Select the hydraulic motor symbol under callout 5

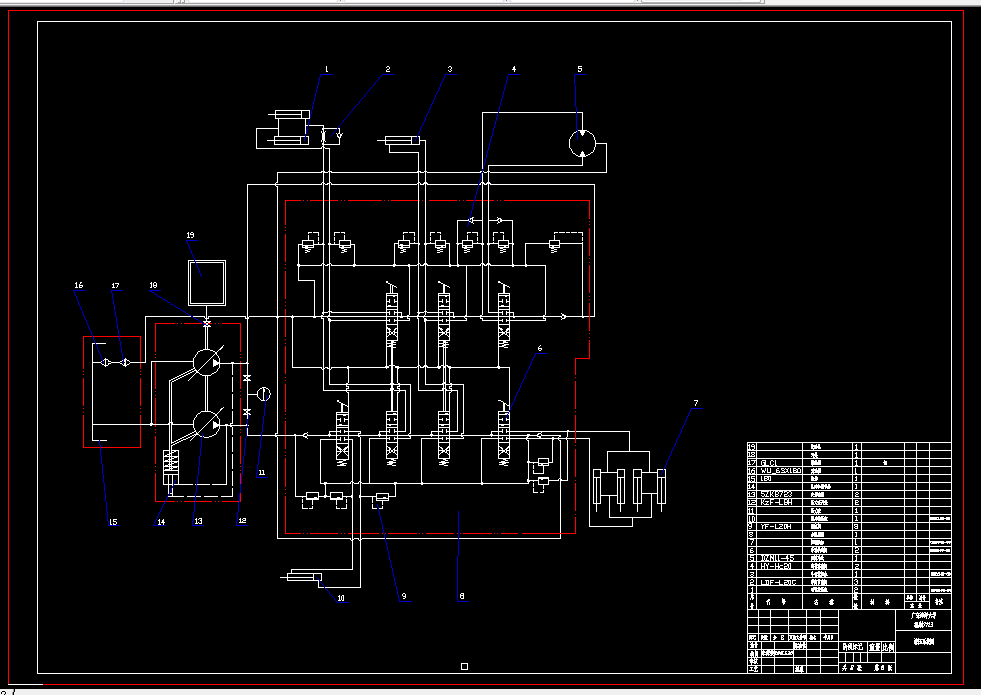click(582, 143)
